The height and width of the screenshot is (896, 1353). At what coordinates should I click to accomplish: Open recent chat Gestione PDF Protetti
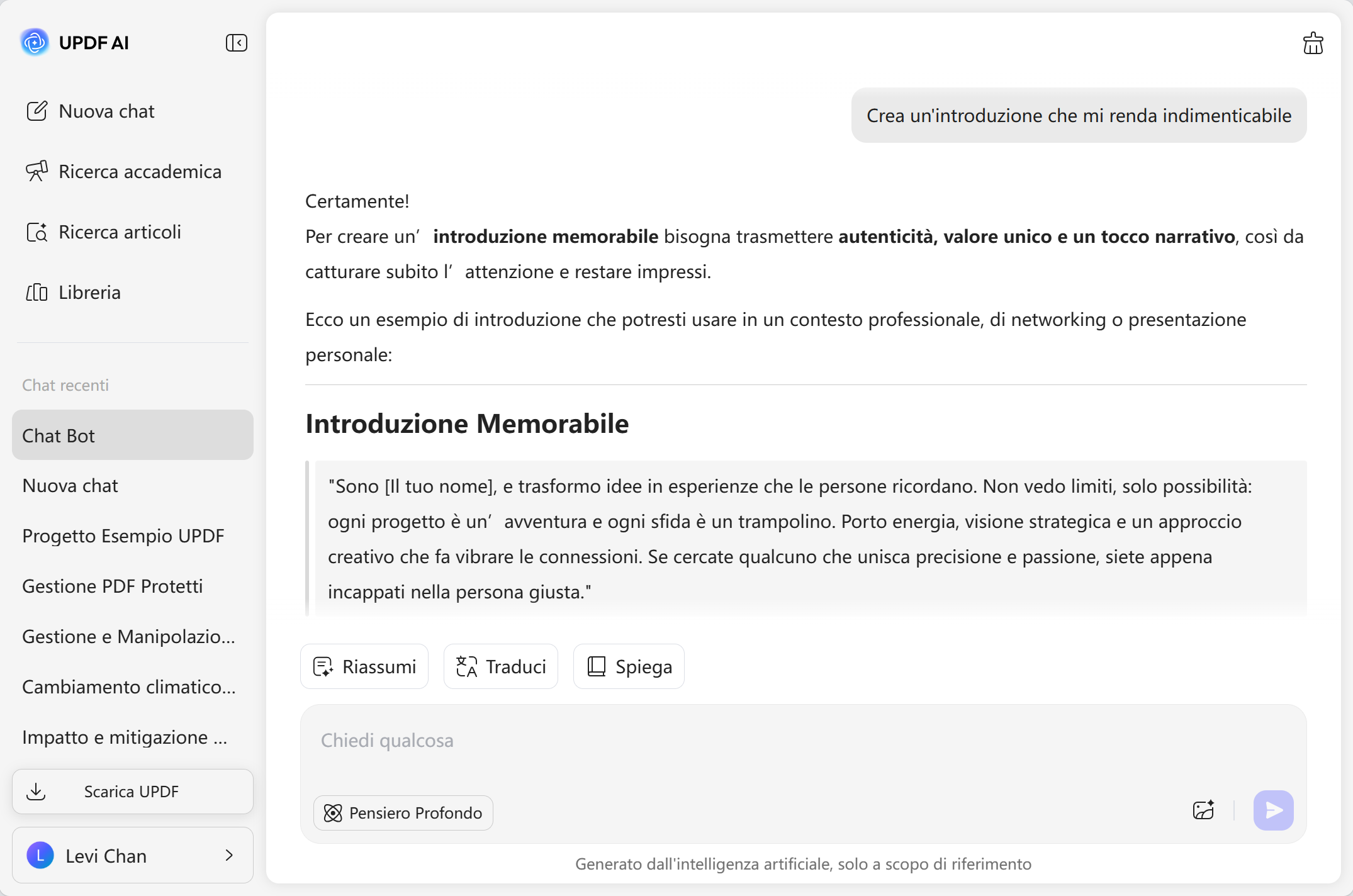(x=113, y=586)
